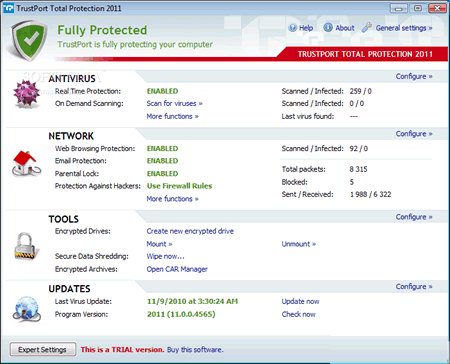
Task: Toggle Web Browsing Protection ENABLED status
Action: pos(162,148)
